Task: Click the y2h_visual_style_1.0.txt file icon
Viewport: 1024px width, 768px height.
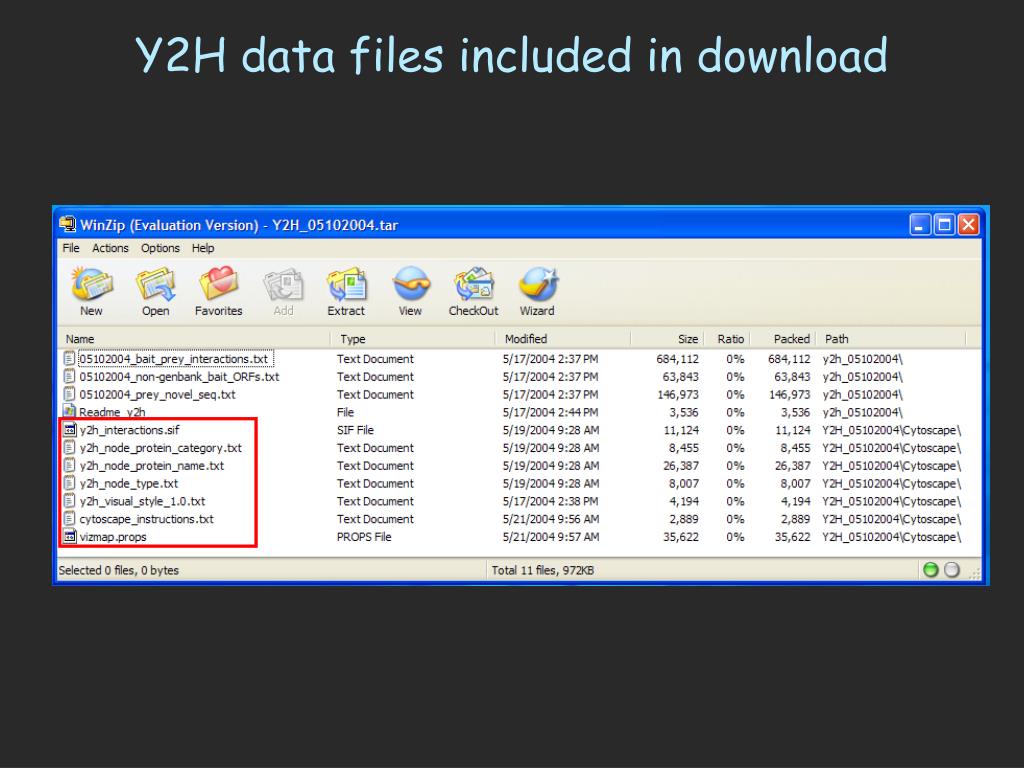Action: coord(69,501)
